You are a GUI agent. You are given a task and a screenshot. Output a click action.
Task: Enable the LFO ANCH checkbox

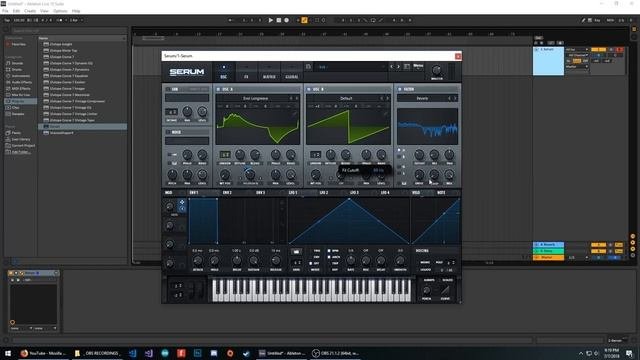tap(329, 257)
